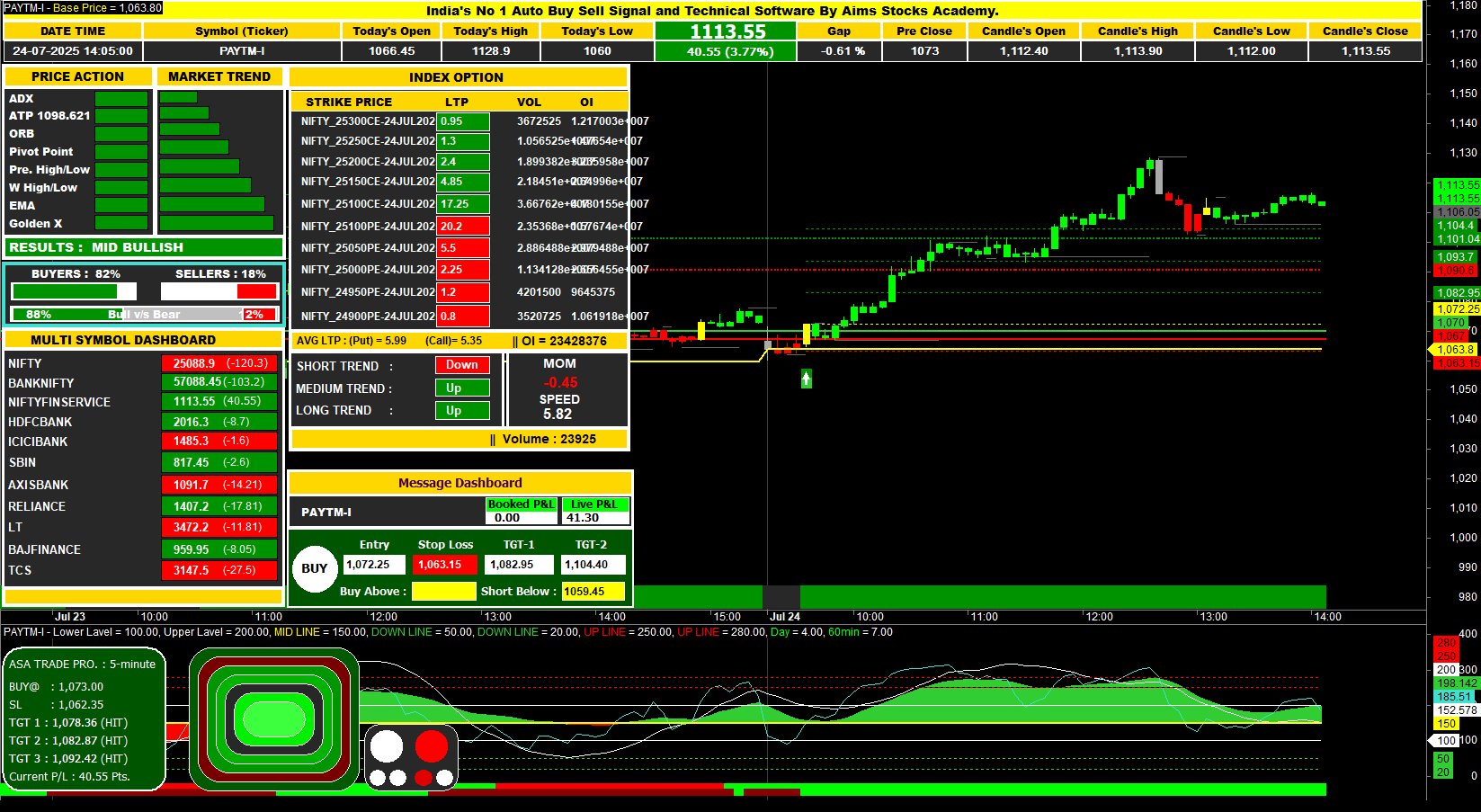Select the HDFCBANK row
The width and height of the screenshot is (1481, 812).
(142, 422)
